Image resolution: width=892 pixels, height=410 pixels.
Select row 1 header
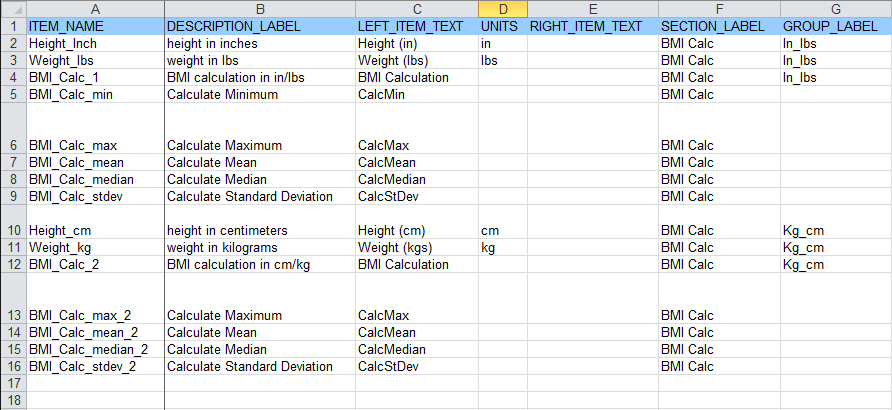coord(12,25)
